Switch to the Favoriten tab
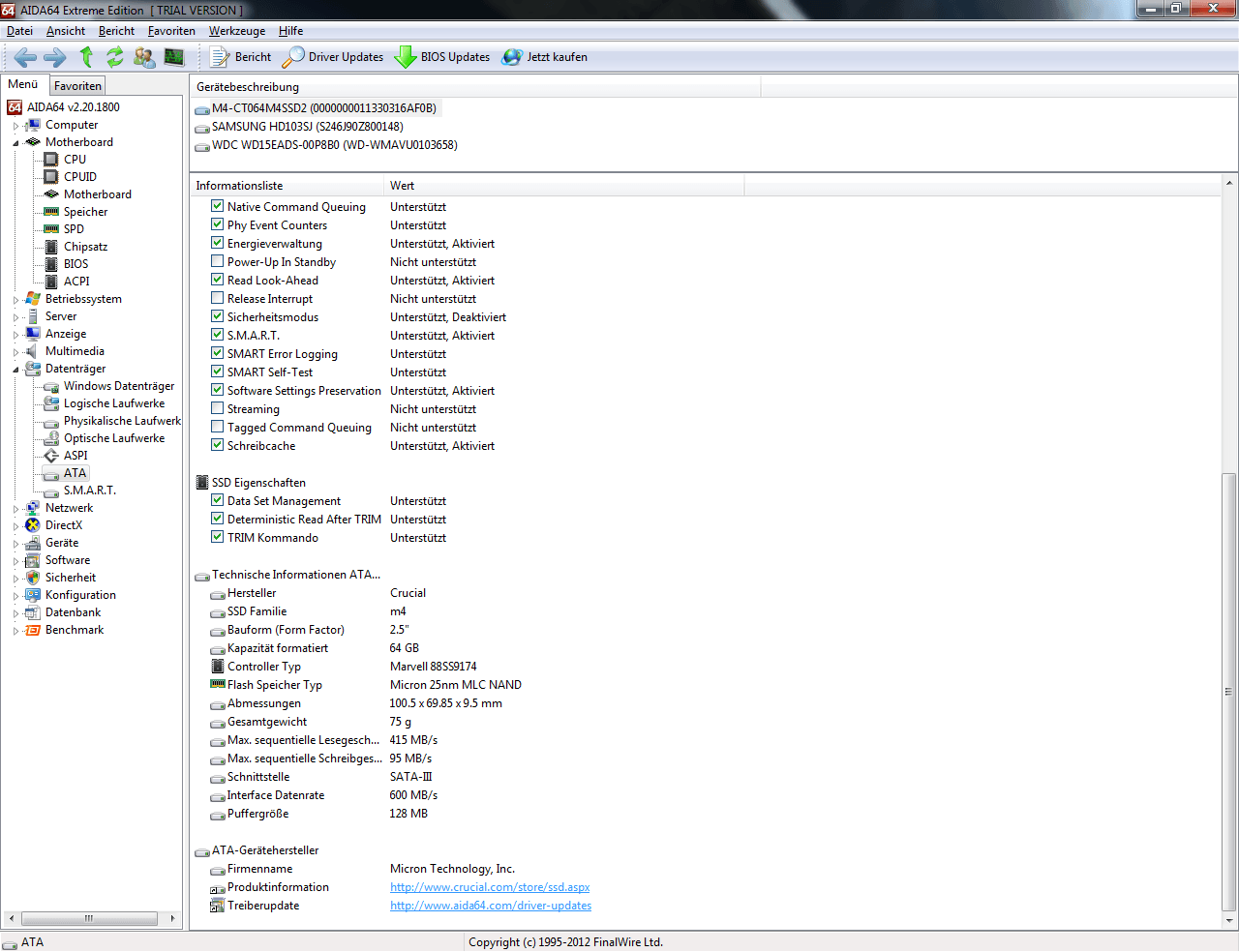This screenshot has height=952, width=1239. [x=77, y=86]
